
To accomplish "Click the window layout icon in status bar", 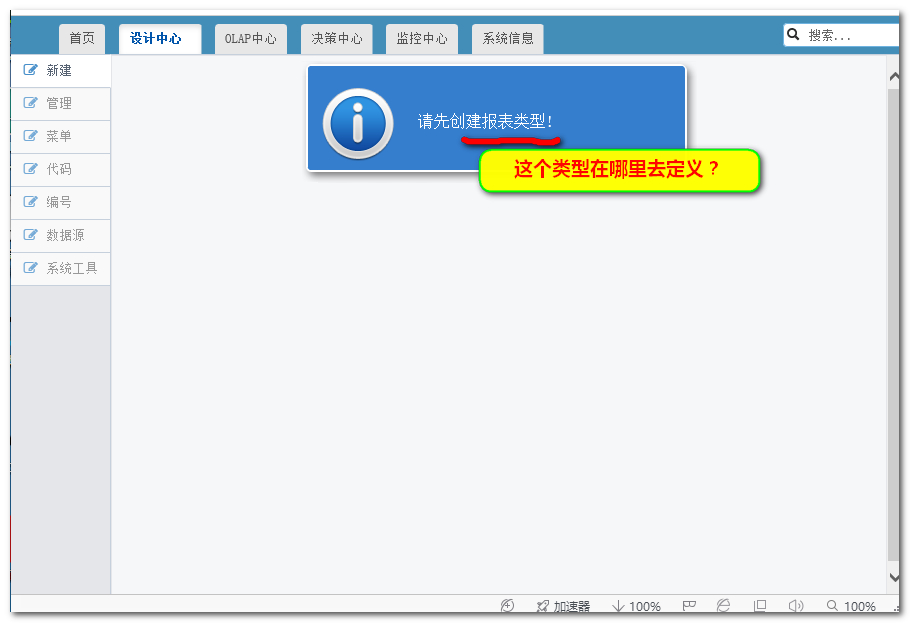I will point(760,606).
